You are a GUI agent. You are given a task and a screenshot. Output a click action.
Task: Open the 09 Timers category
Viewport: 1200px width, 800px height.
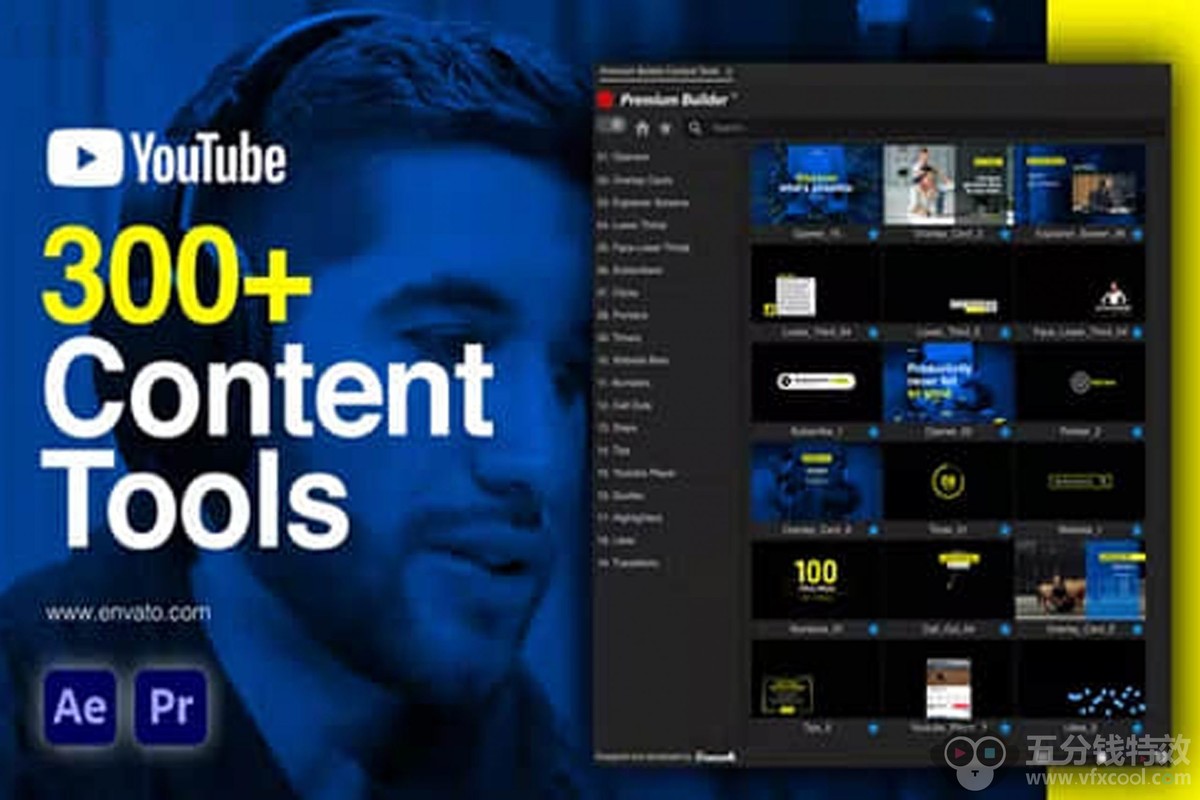point(619,337)
